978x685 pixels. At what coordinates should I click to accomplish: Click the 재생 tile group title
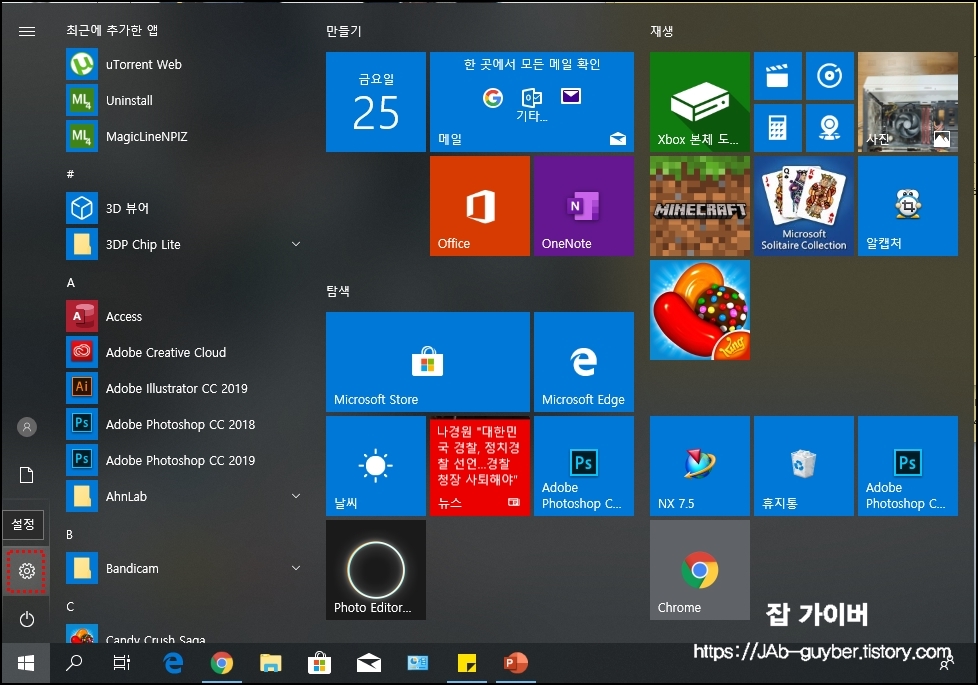(x=662, y=31)
